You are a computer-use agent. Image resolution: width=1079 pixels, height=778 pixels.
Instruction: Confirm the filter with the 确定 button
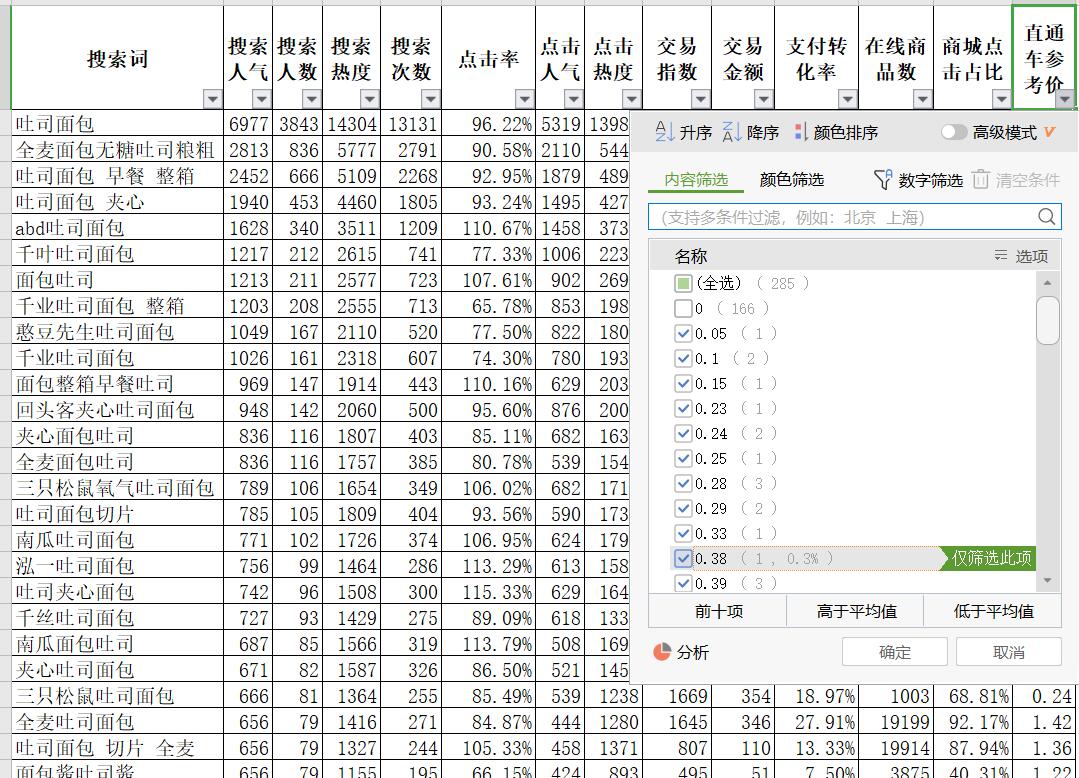pyautogui.click(x=893, y=651)
